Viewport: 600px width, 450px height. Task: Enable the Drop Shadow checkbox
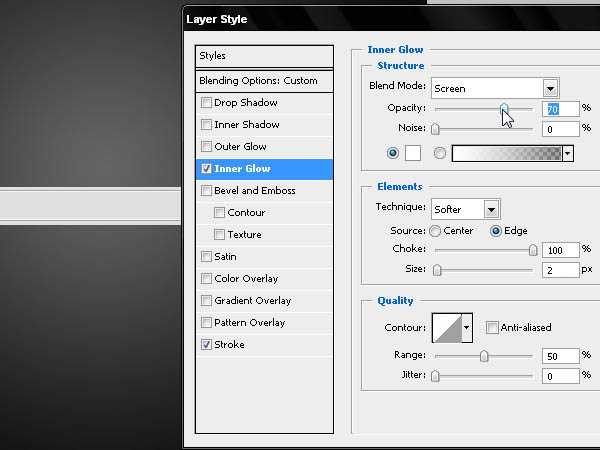coord(206,103)
